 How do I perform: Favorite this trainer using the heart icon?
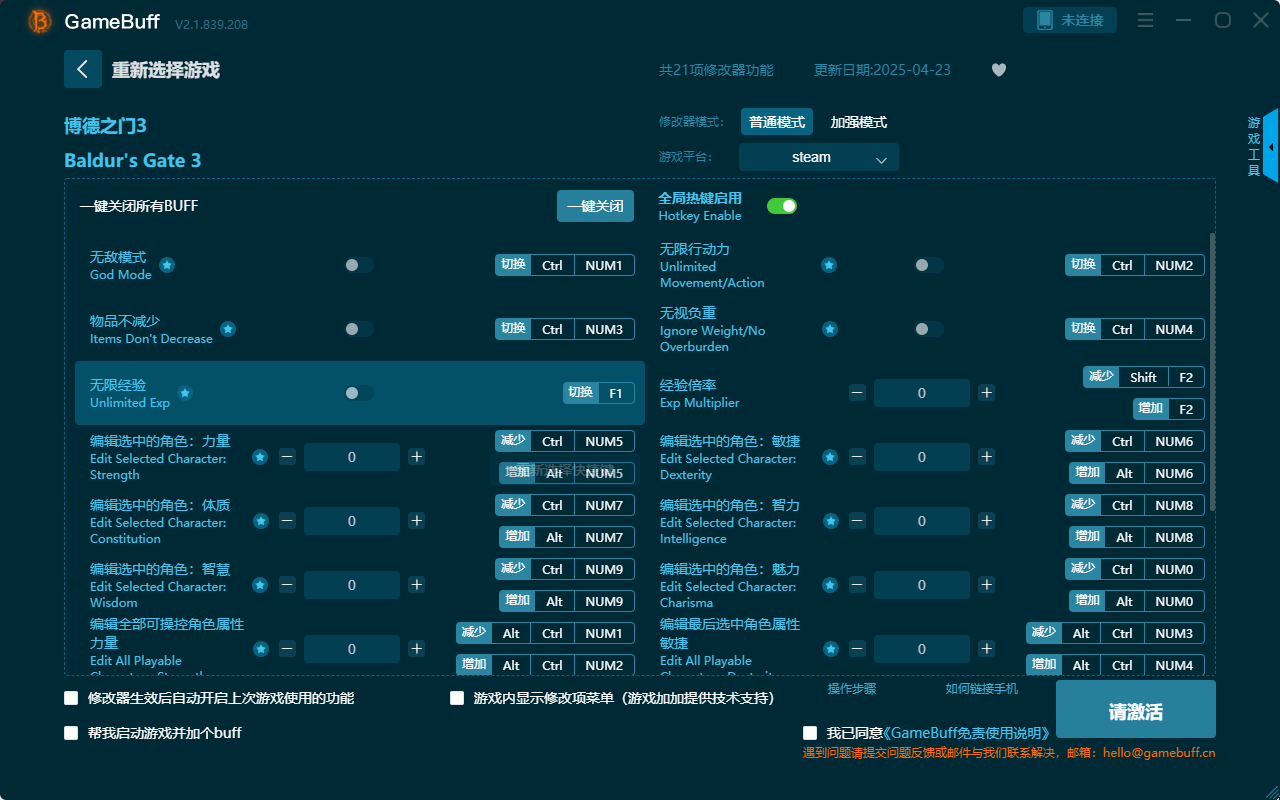coord(998,69)
